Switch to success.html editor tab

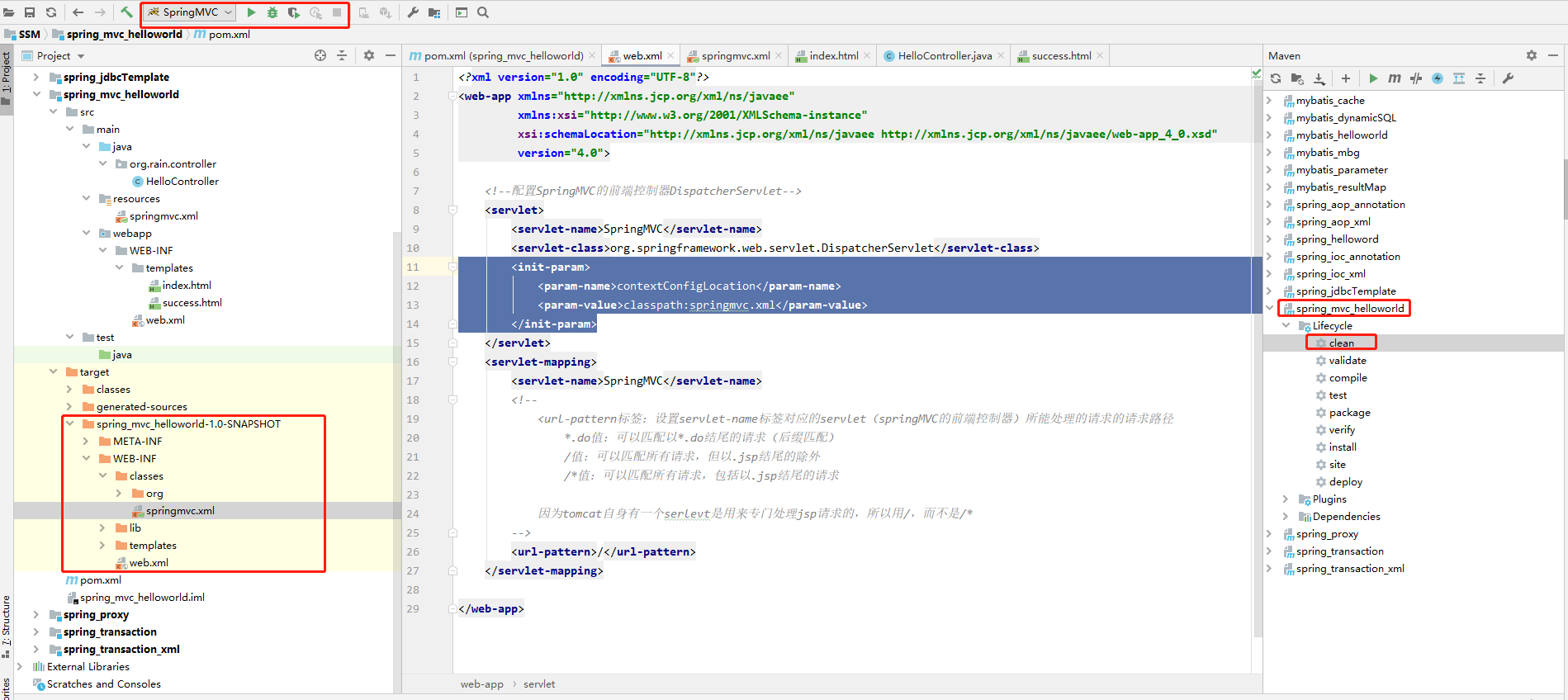[x=1060, y=56]
